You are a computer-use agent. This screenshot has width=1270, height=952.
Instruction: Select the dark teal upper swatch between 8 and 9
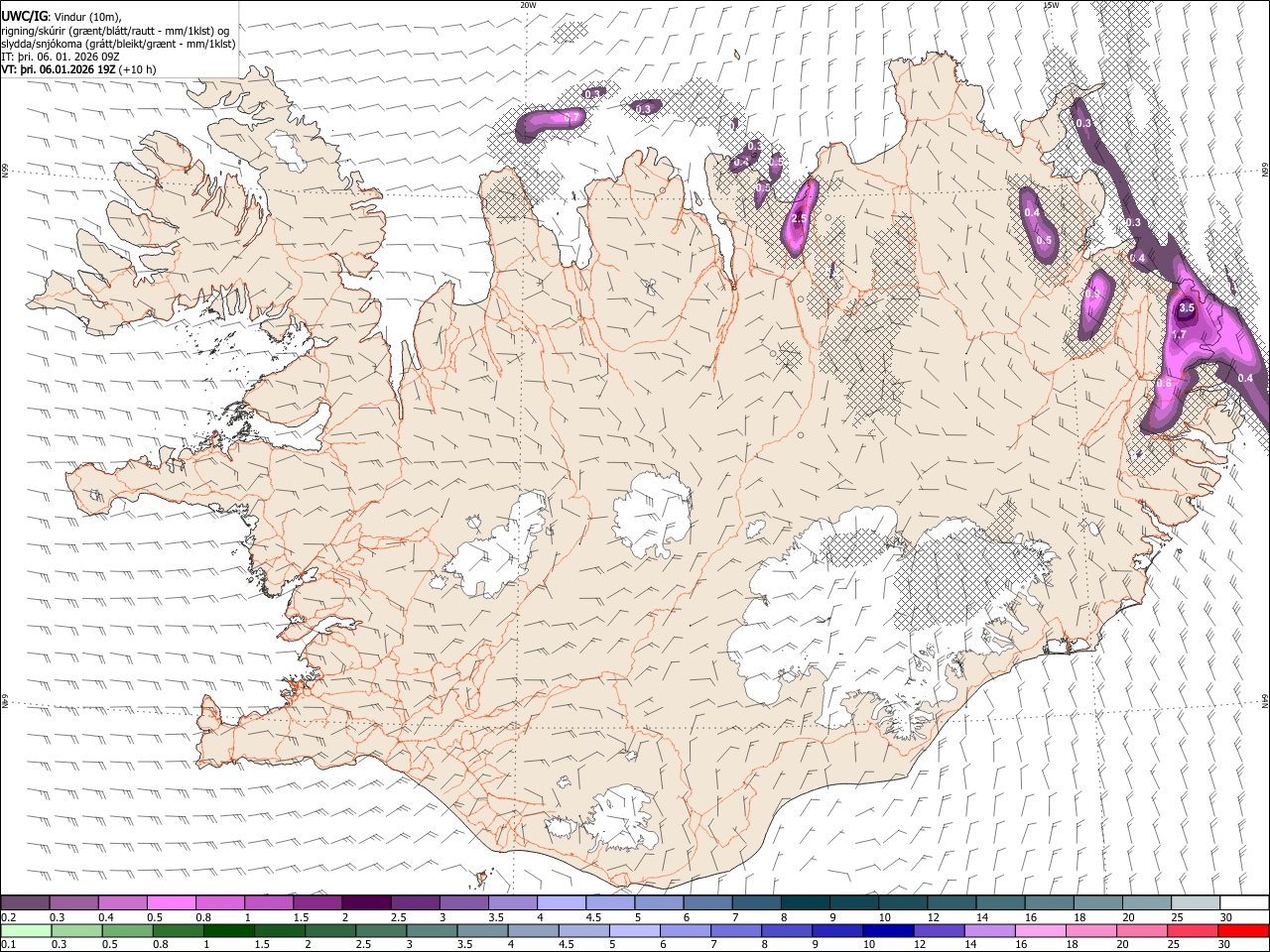[x=805, y=902]
